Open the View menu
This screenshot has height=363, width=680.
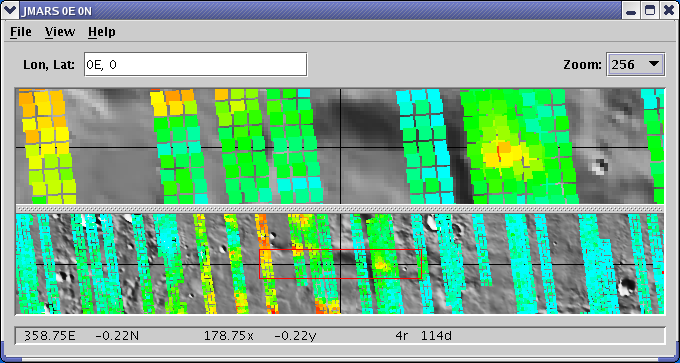click(60, 32)
